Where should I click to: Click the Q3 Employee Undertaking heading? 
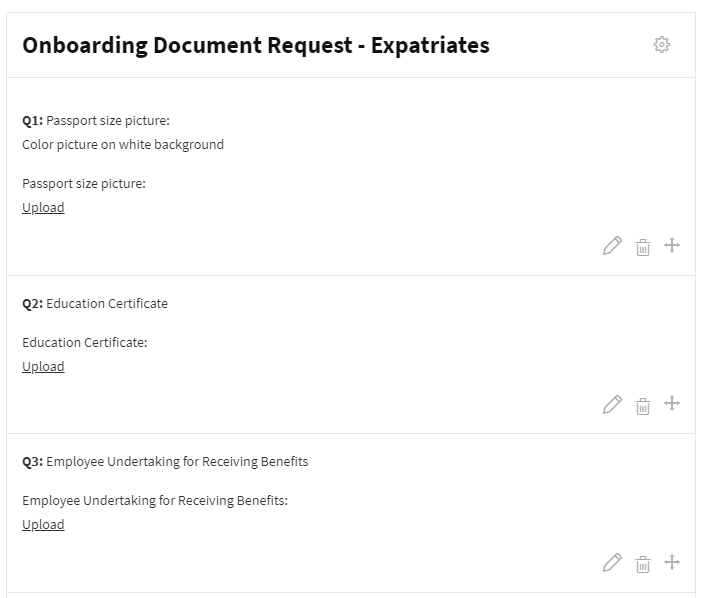[x=165, y=462]
